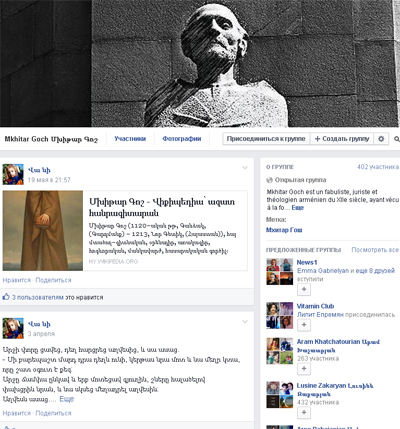Open Mkhitar Goch group title
The image size is (400, 429).
pyautogui.click(x=51, y=139)
